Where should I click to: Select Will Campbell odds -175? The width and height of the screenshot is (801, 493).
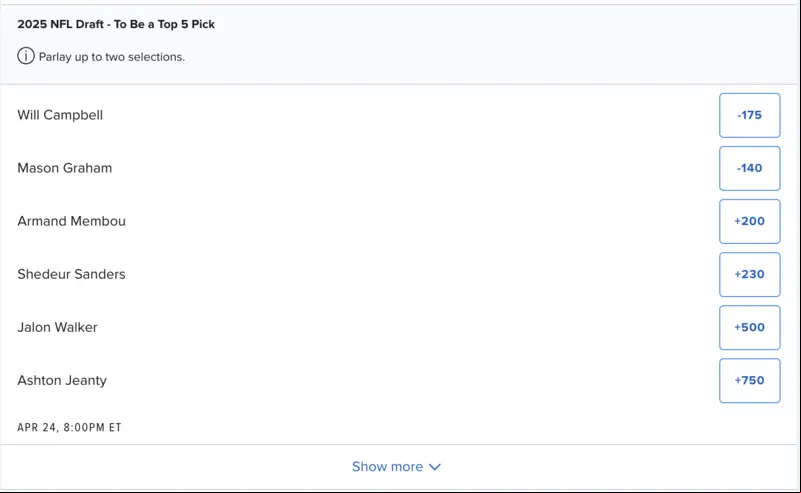749,115
